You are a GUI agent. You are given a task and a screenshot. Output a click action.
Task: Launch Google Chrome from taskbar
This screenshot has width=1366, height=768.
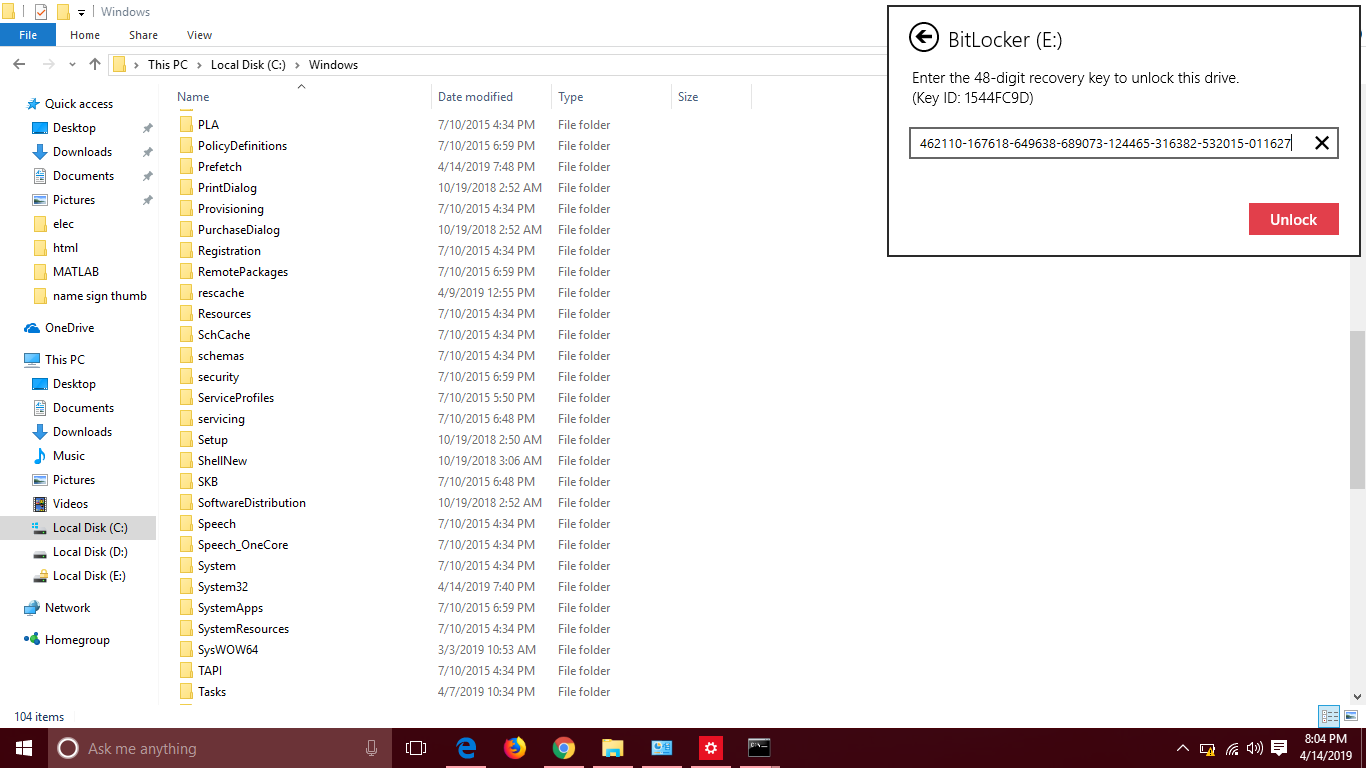pyautogui.click(x=564, y=748)
